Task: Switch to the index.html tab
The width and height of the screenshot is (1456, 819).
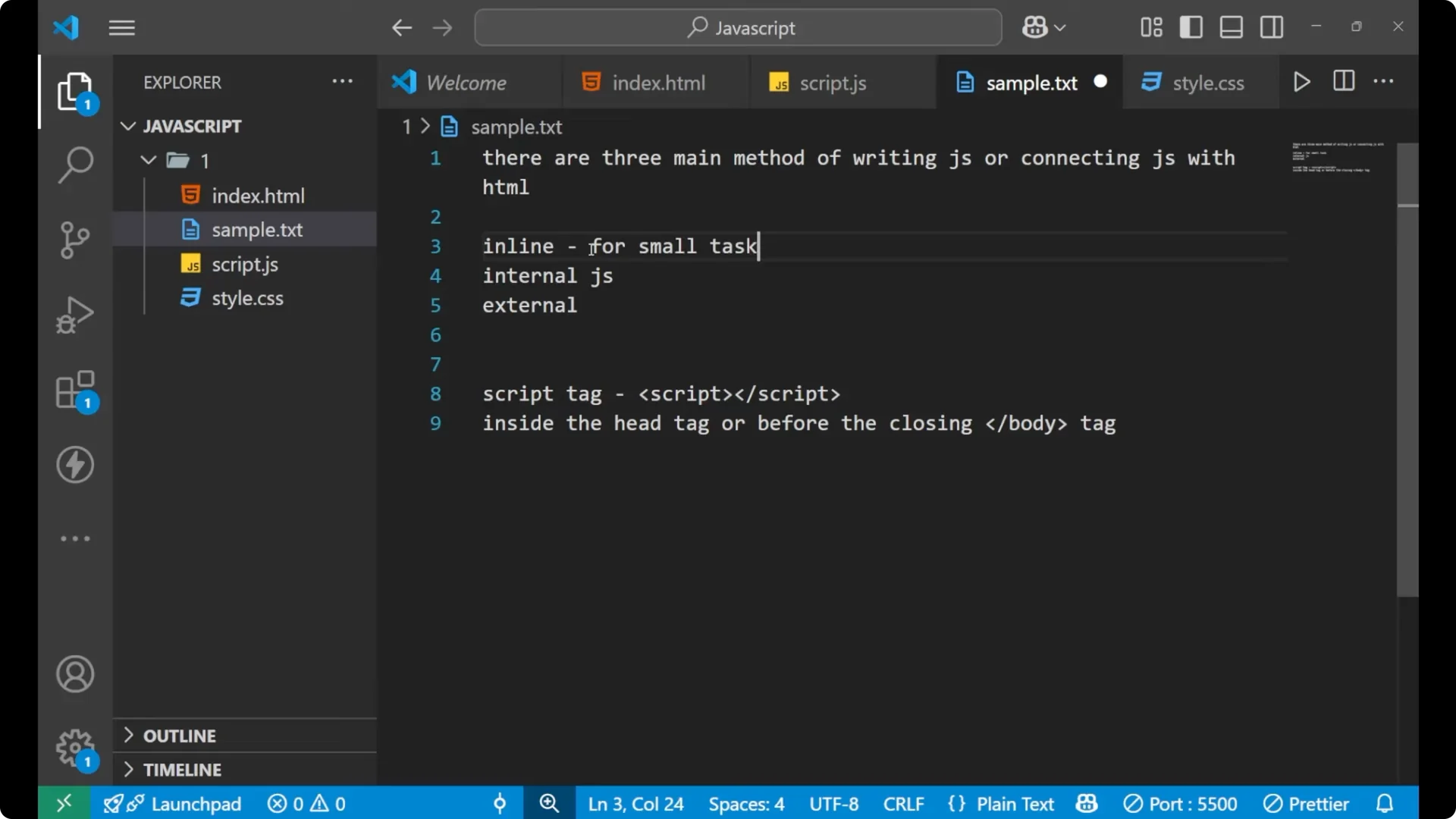Action: (657, 82)
